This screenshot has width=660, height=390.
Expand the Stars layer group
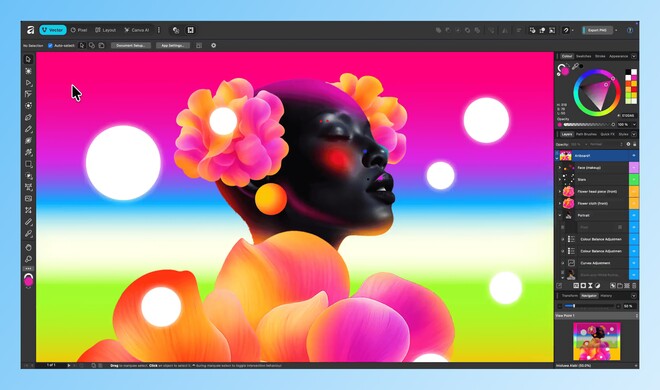tap(560, 180)
